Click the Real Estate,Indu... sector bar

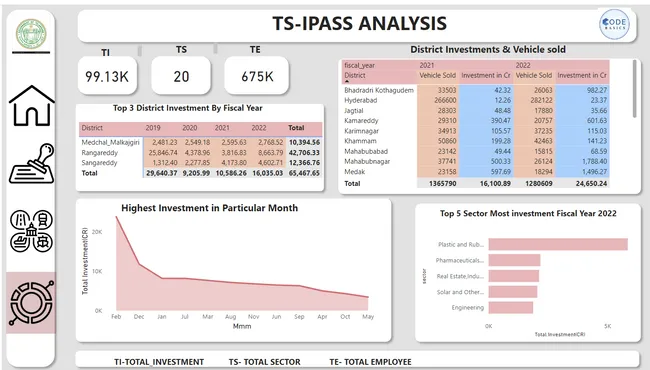(x=514, y=276)
